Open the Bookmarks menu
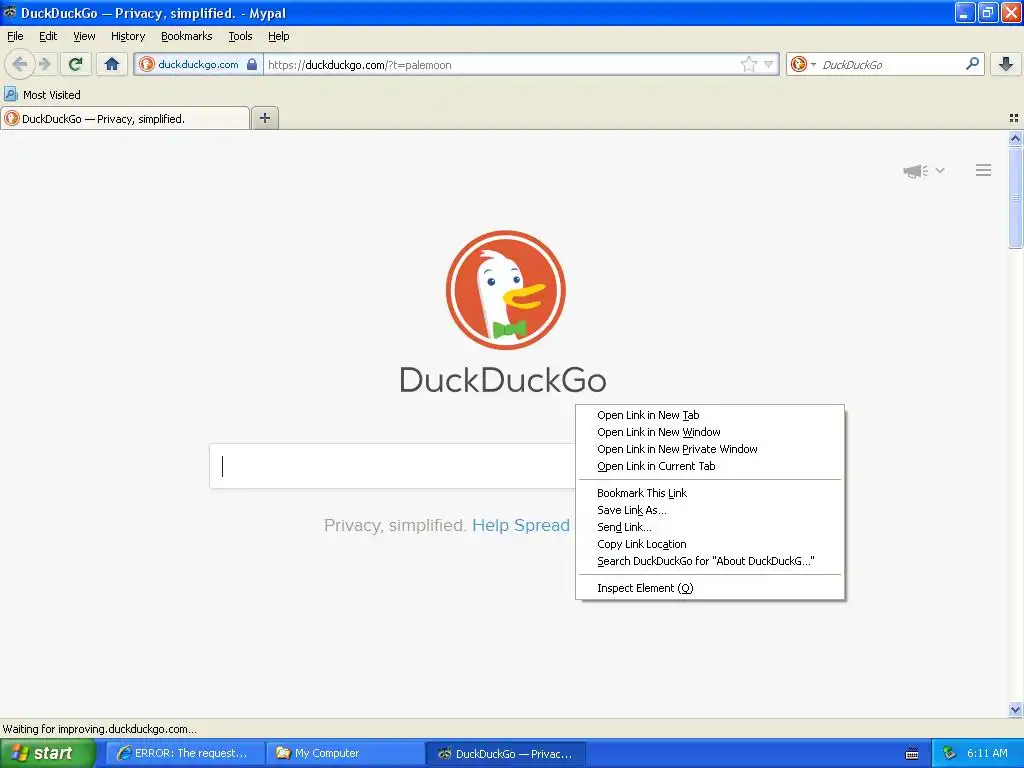Viewport: 1024px width, 768px height. click(x=187, y=36)
